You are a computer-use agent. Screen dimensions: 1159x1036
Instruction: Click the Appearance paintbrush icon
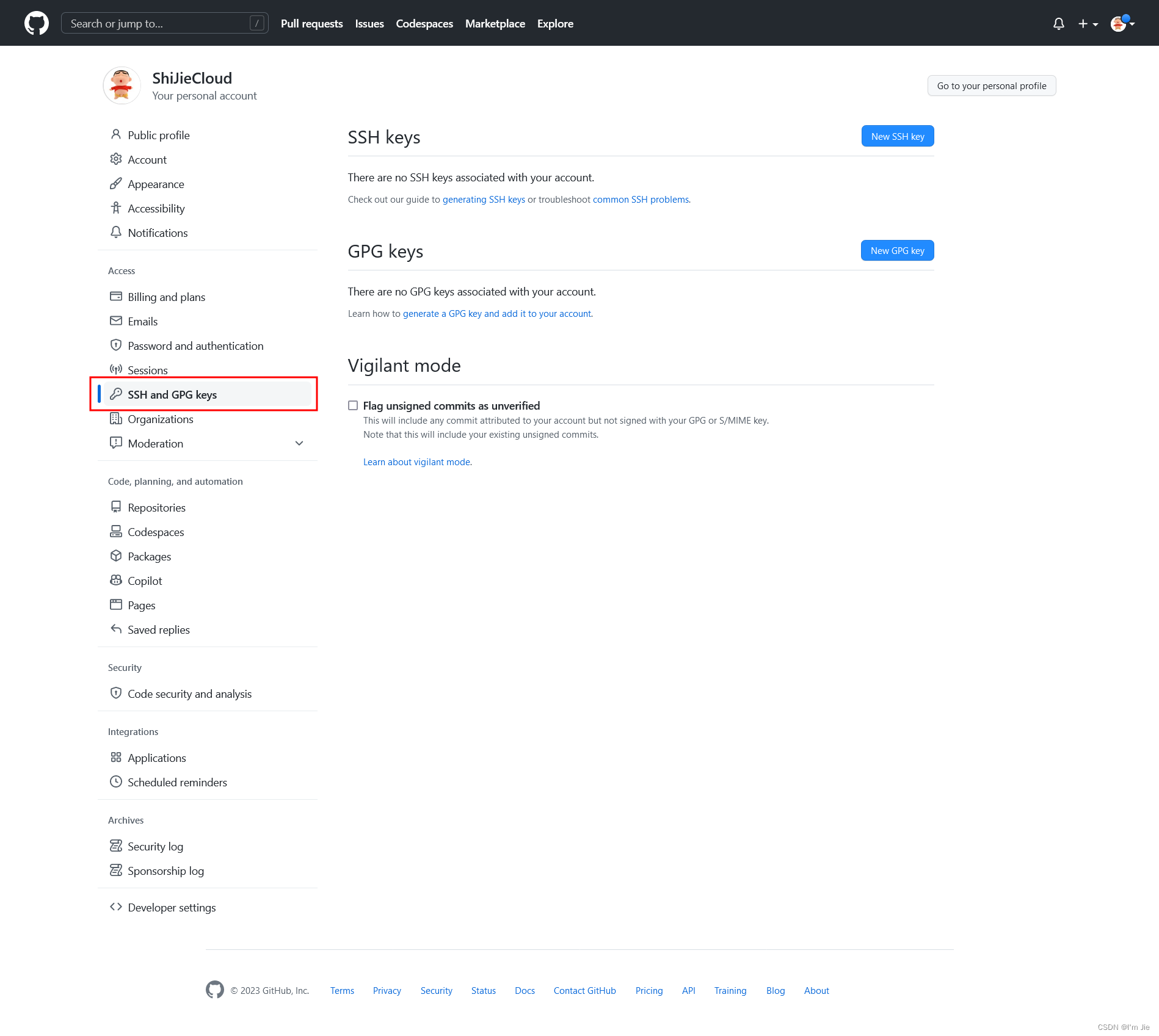pos(116,183)
